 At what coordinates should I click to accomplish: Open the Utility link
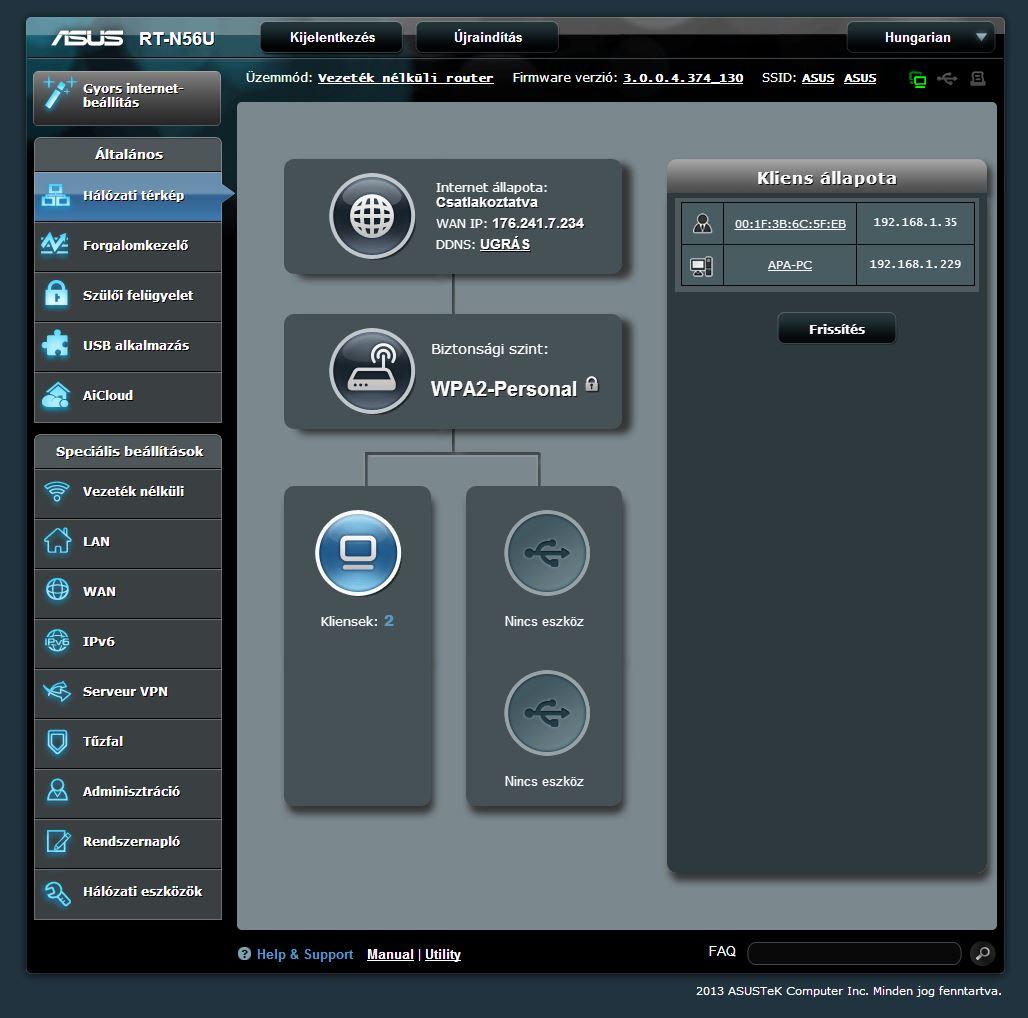(x=443, y=954)
